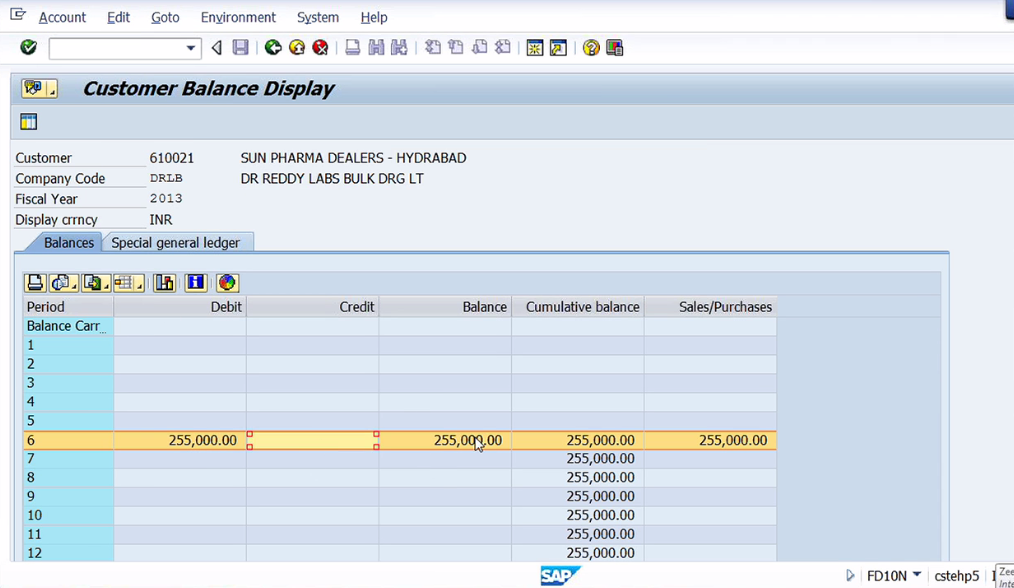Image resolution: width=1014 pixels, height=588 pixels.
Task: Click the Create New Session icon
Action: [535, 48]
